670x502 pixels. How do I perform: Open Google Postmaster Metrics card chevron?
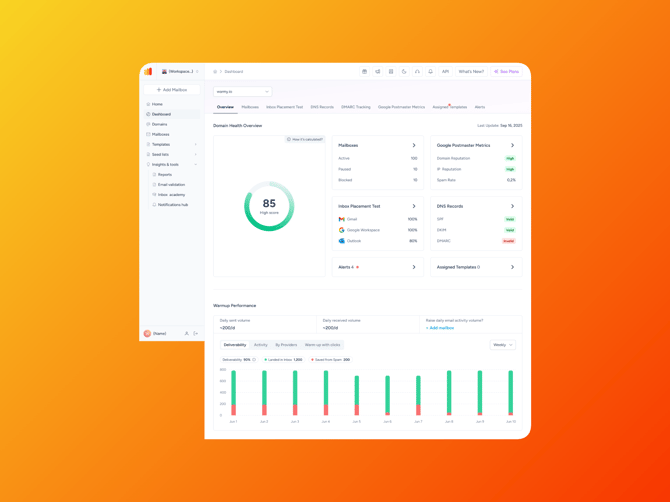[512, 145]
